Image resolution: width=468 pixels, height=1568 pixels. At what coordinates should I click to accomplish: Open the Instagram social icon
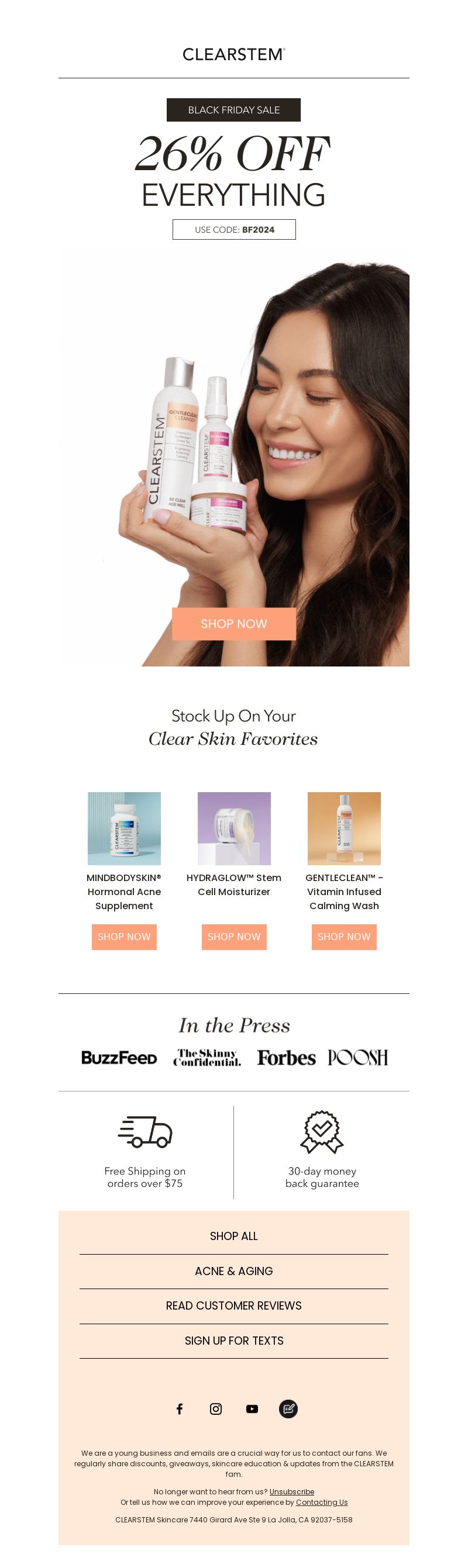point(216,1408)
